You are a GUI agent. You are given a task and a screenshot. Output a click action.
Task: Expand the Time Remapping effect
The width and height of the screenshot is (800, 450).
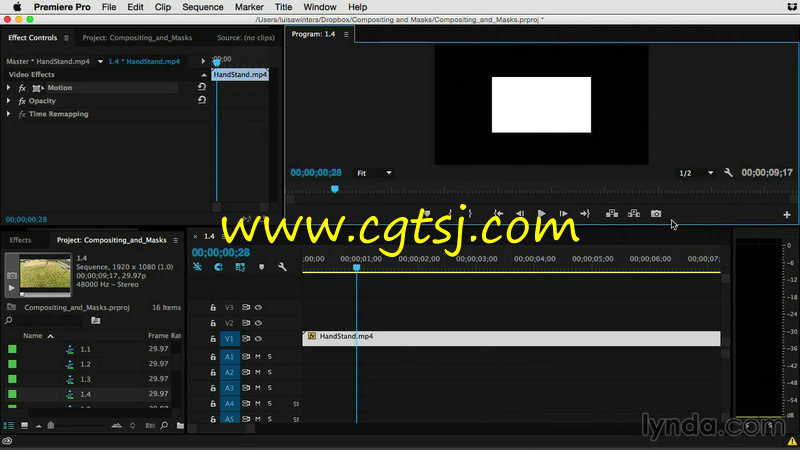[9, 114]
